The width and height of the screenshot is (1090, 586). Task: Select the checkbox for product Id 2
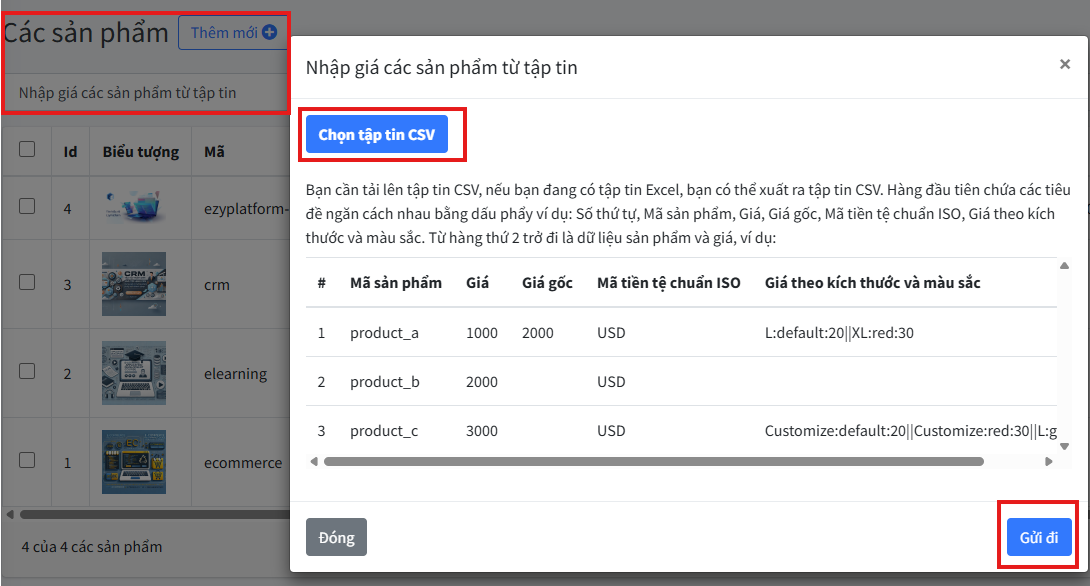tap(27, 371)
